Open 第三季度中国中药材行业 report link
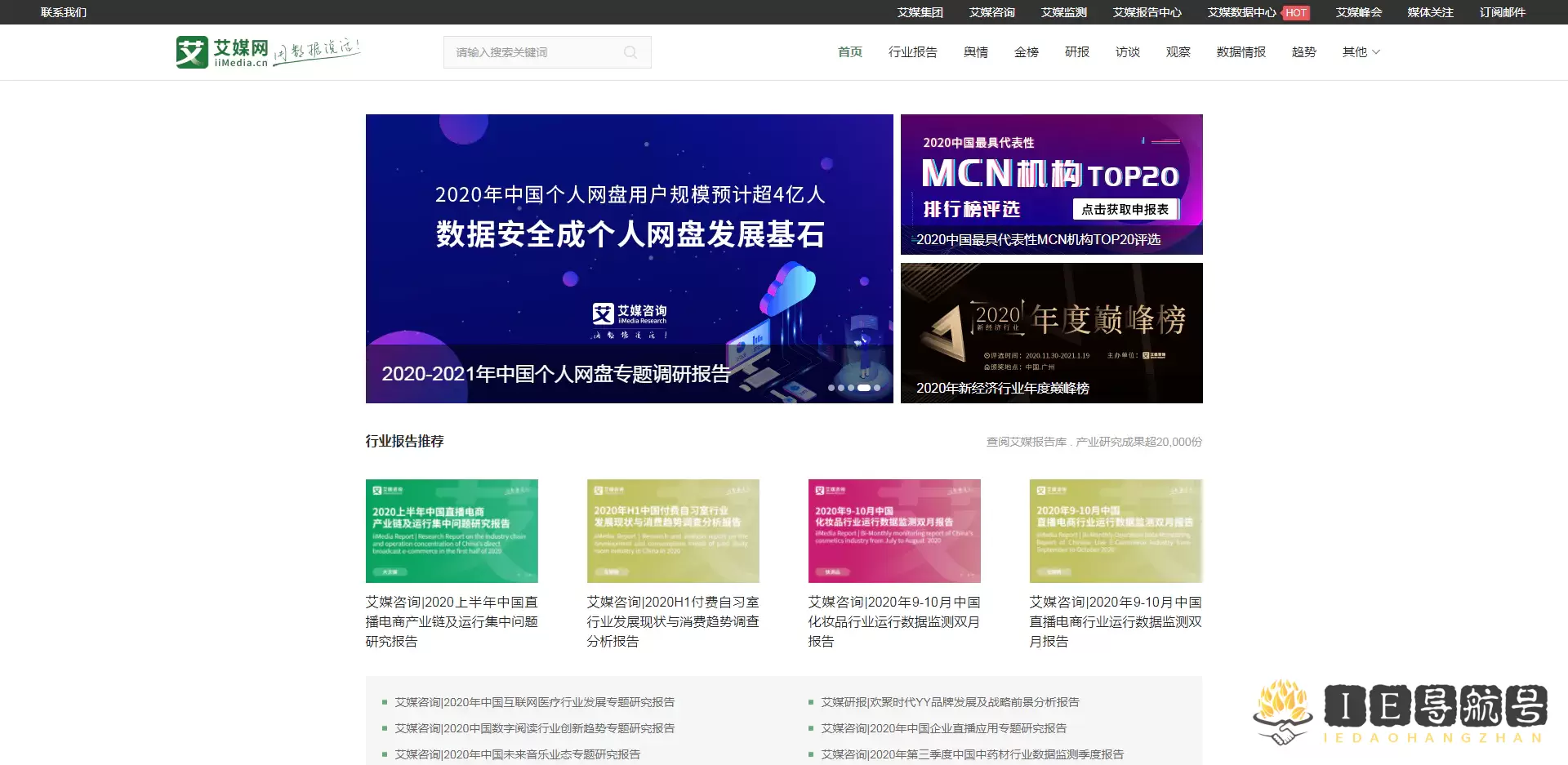Viewport: 1568px width, 765px height. (x=973, y=754)
